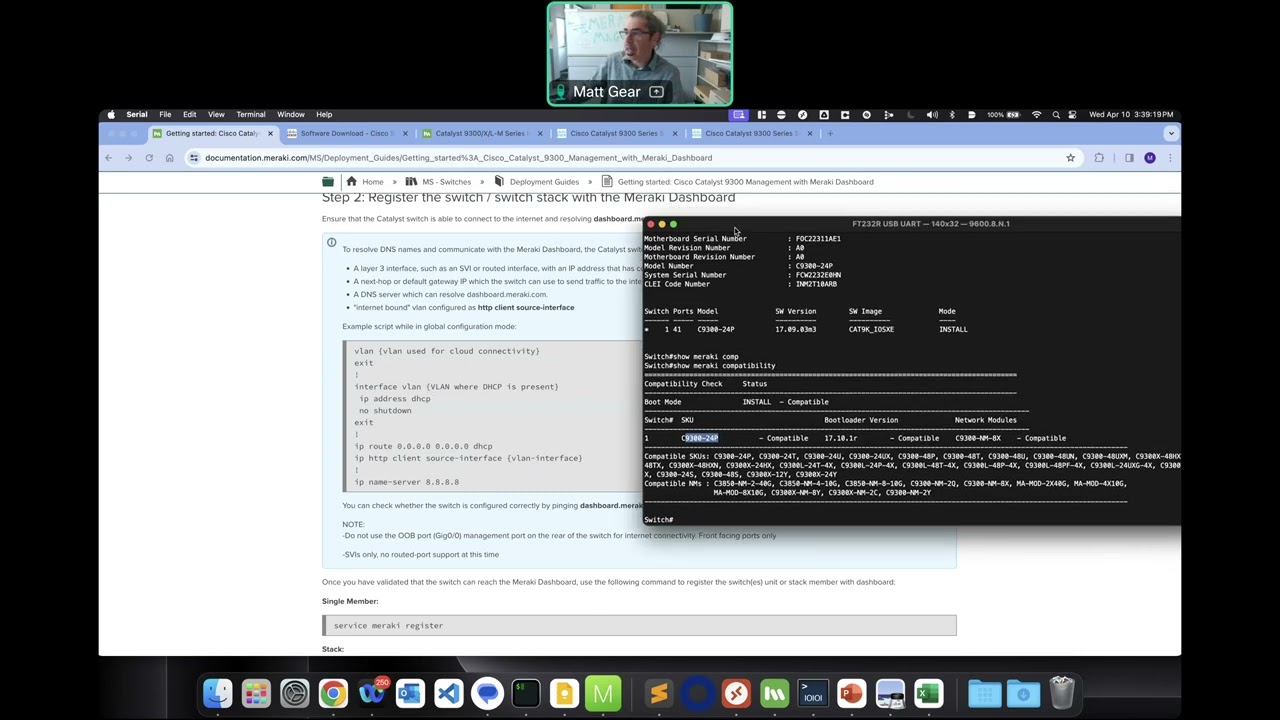Open the Apple menu
Image resolution: width=1280 pixels, height=720 pixels.
[x=111, y=115]
